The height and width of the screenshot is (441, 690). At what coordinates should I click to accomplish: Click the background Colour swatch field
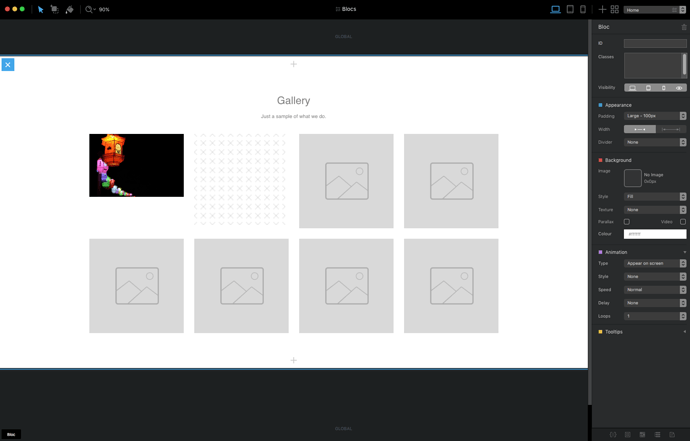[x=655, y=234]
